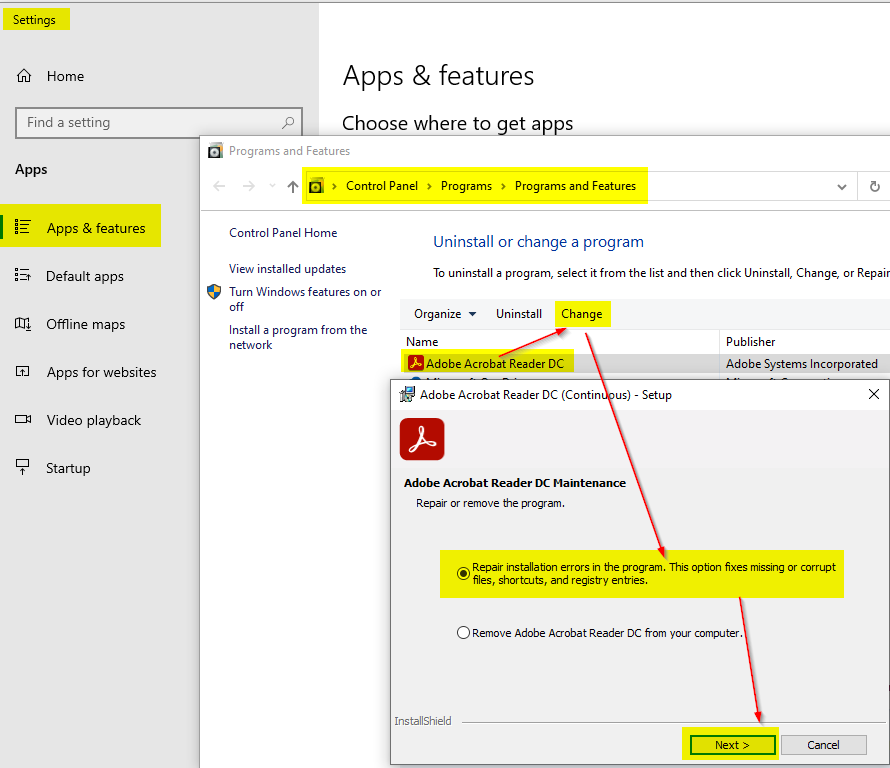Select Remove Adobe Acrobat Reader DC option

[x=463, y=632]
